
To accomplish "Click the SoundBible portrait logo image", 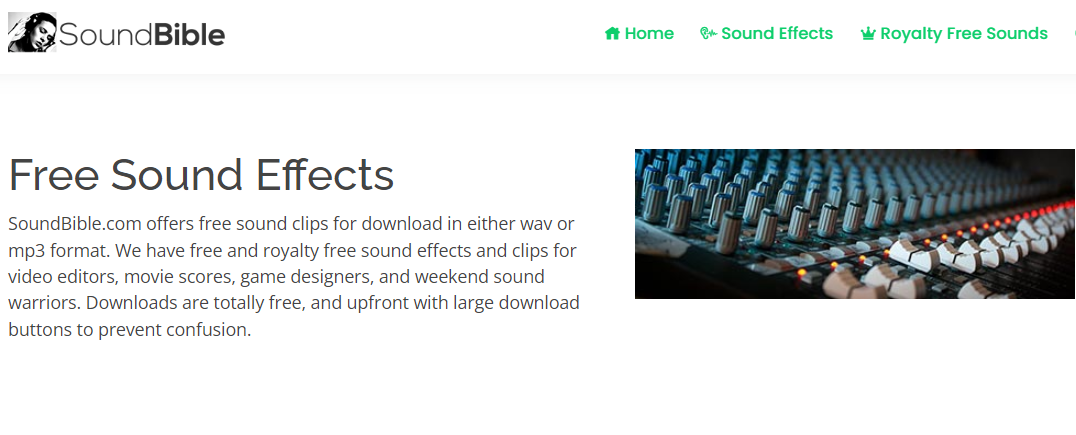I will click(31, 33).
